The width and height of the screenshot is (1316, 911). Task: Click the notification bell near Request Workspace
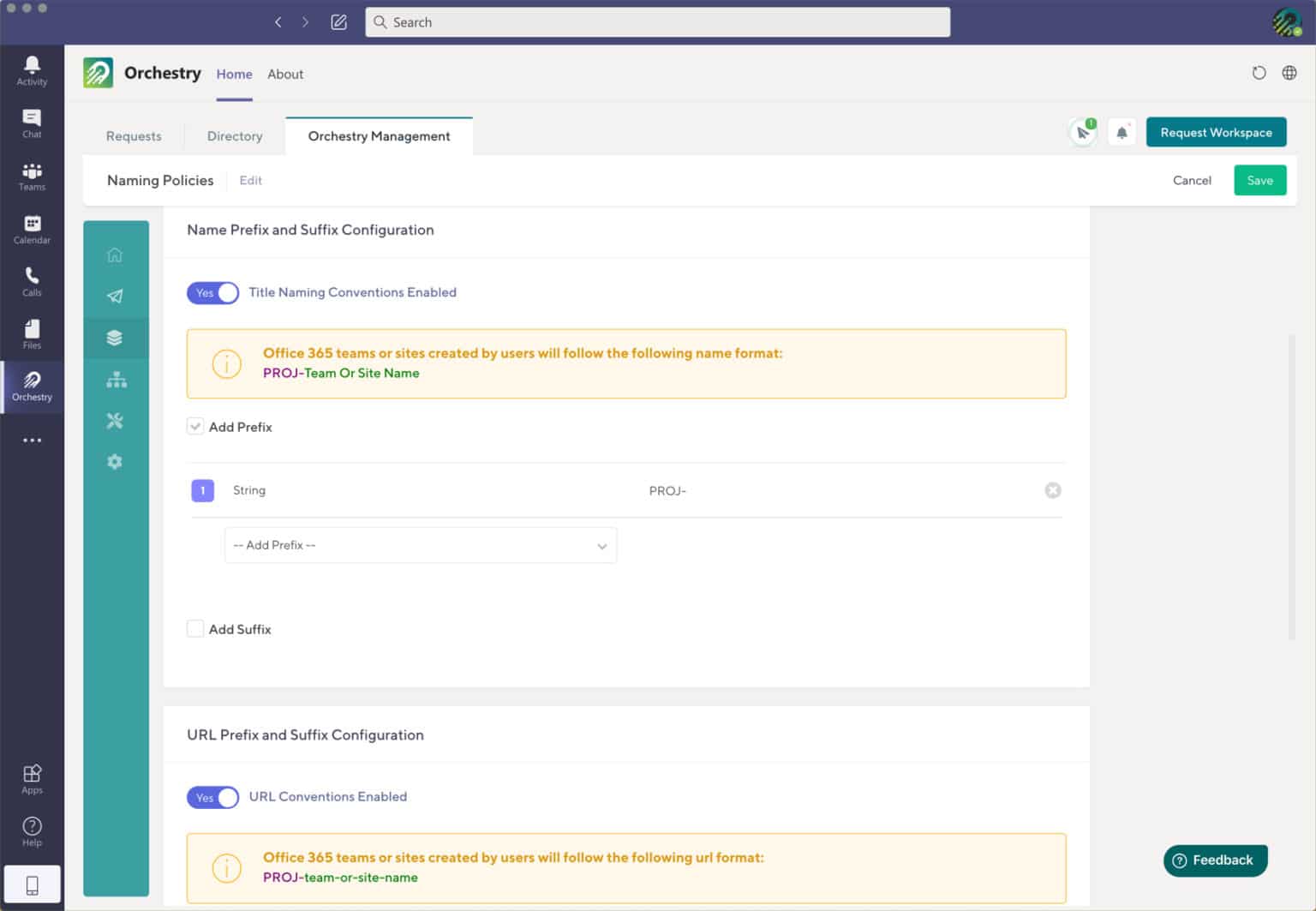pyautogui.click(x=1122, y=132)
